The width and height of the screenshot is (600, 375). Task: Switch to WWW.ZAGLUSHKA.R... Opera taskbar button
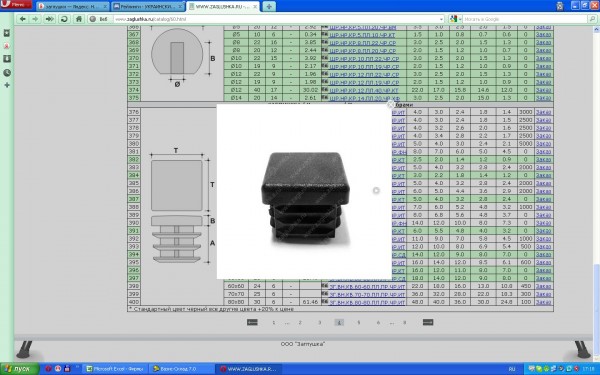248,369
